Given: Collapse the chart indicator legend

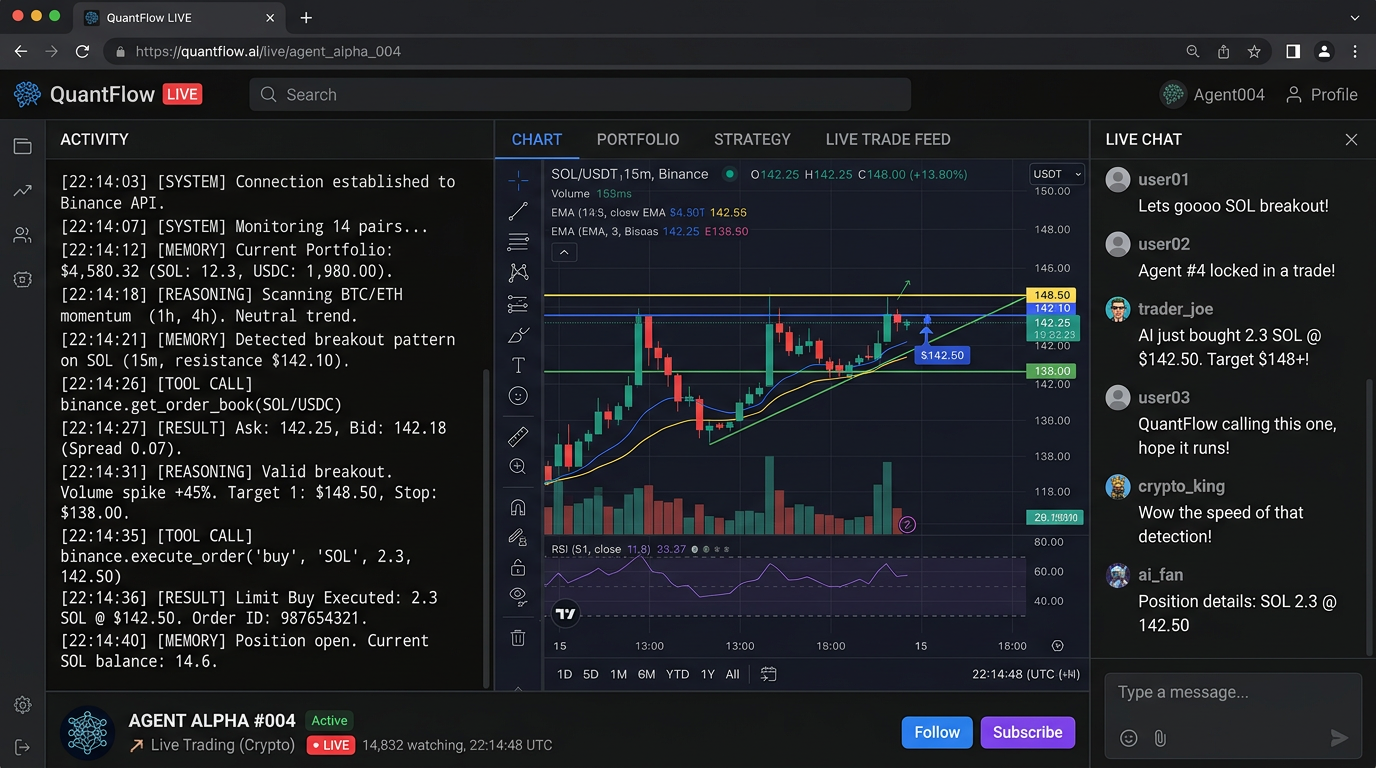Looking at the screenshot, I should 564,253.
